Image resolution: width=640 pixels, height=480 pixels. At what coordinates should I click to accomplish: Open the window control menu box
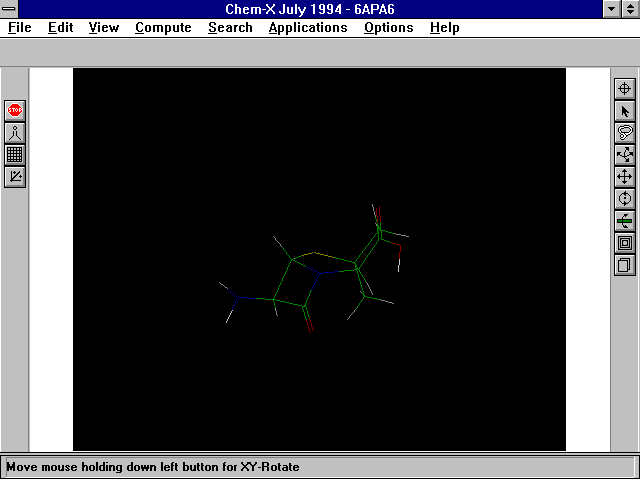[x=9, y=9]
